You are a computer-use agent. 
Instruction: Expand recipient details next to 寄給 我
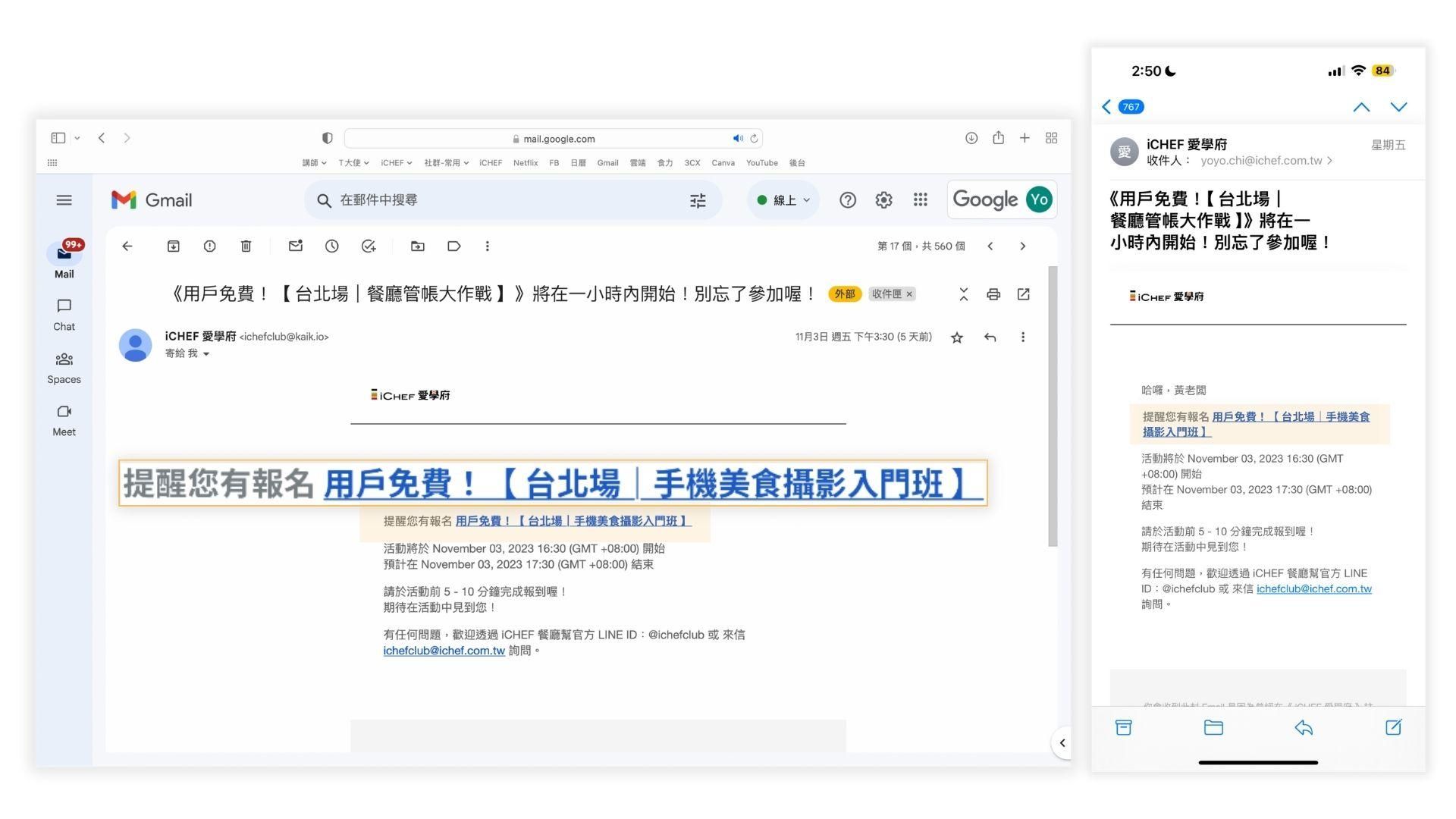click(x=206, y=354)
